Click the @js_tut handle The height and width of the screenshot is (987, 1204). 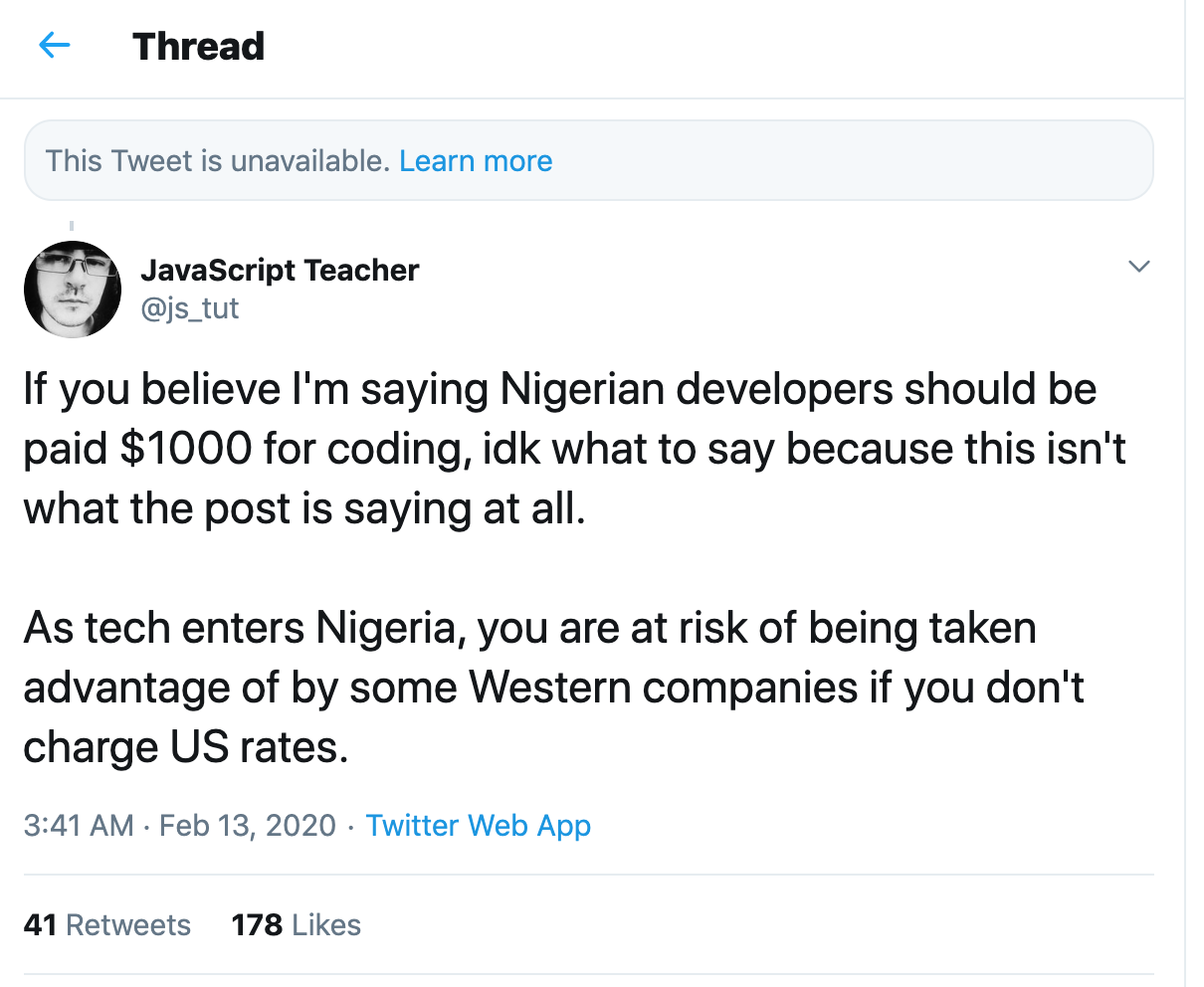click(190, 308)
